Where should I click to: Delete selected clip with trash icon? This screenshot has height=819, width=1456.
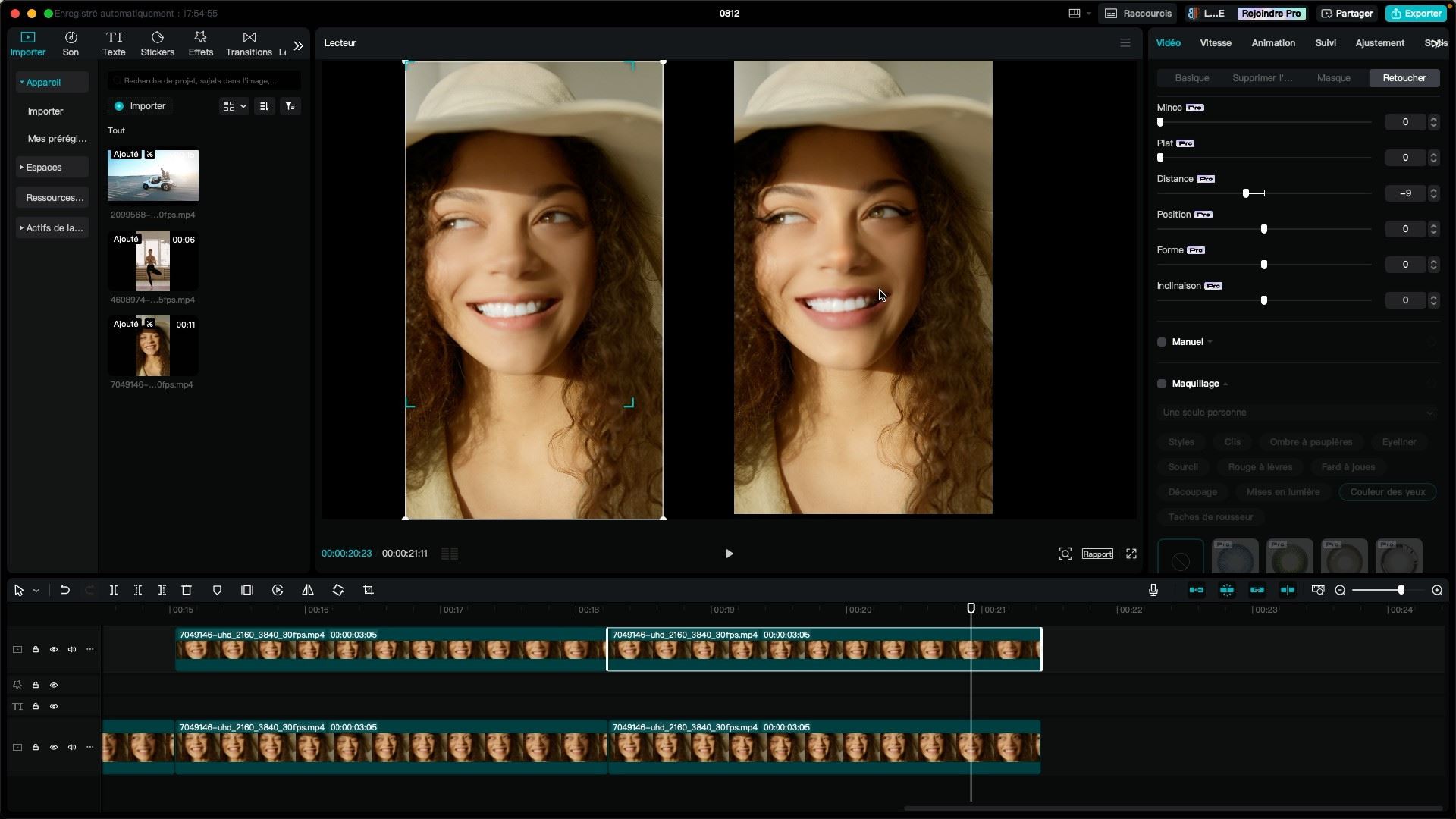click(x=187, y=590)
